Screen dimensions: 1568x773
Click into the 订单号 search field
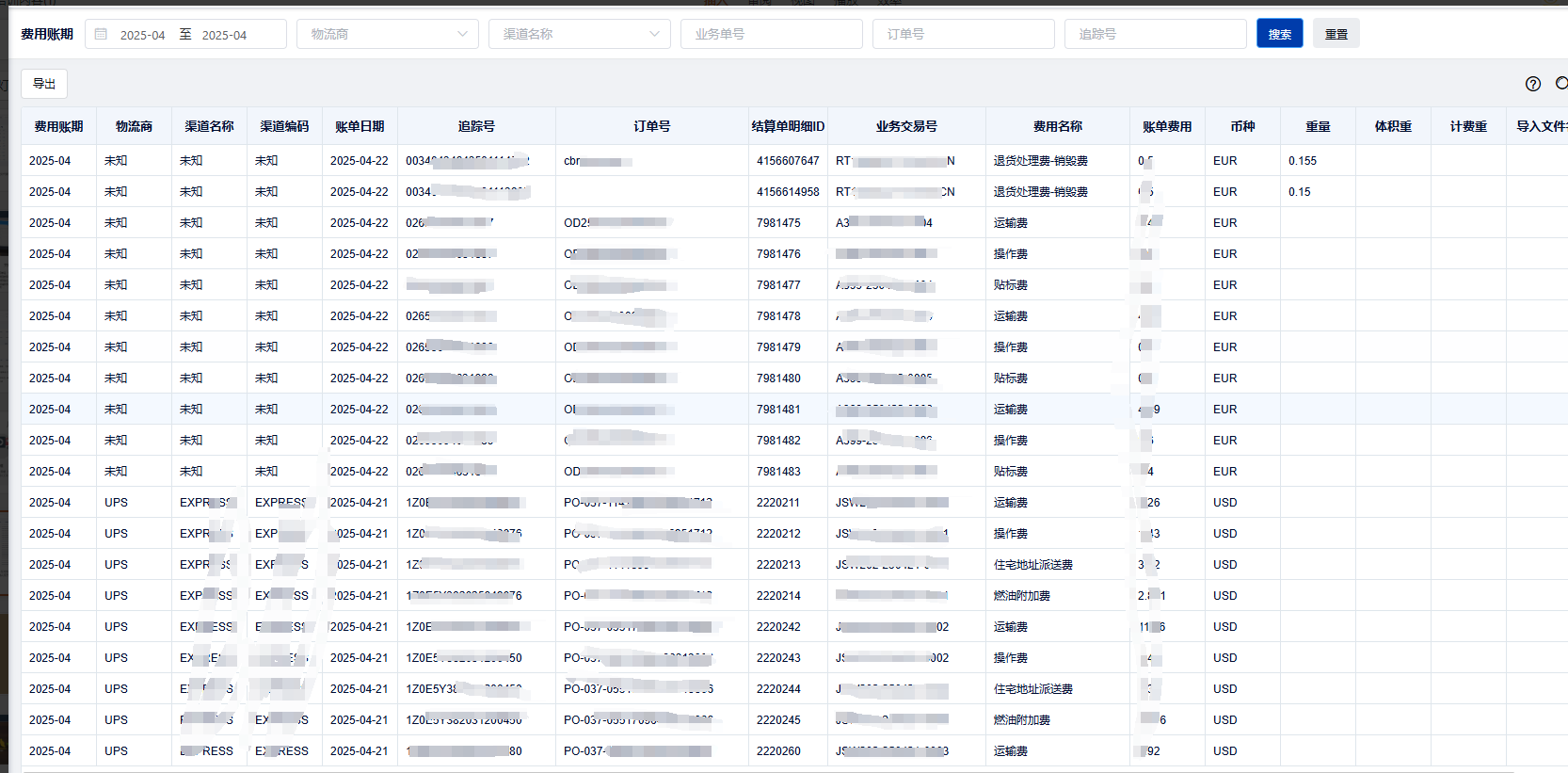(963, 34)
